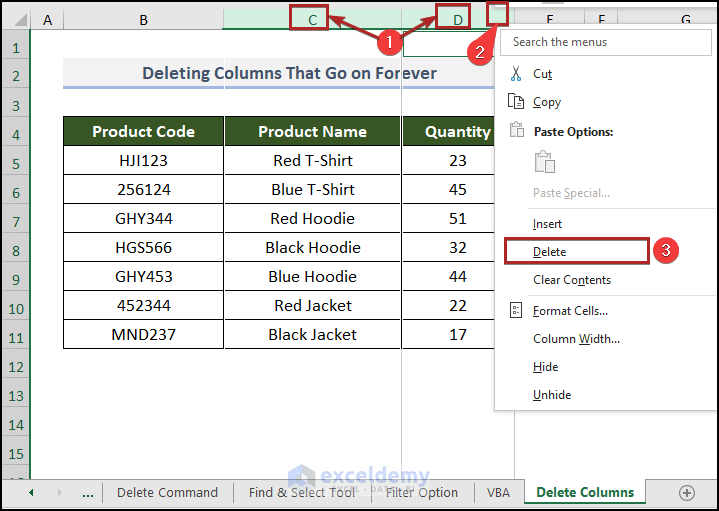Click quantity cell showing 45
The height and width of the screenshot is (511, 719).
(x=448, y=189)
